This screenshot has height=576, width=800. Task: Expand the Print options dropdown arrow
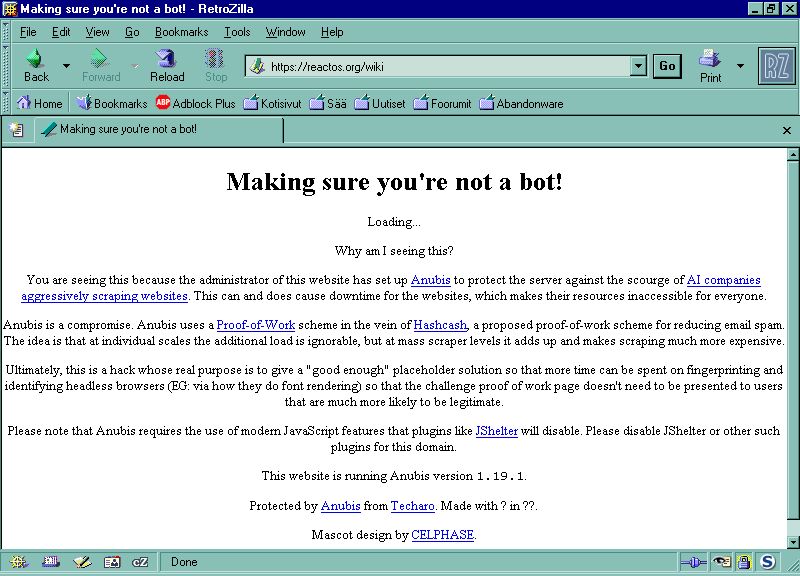(x=740, y=66)
